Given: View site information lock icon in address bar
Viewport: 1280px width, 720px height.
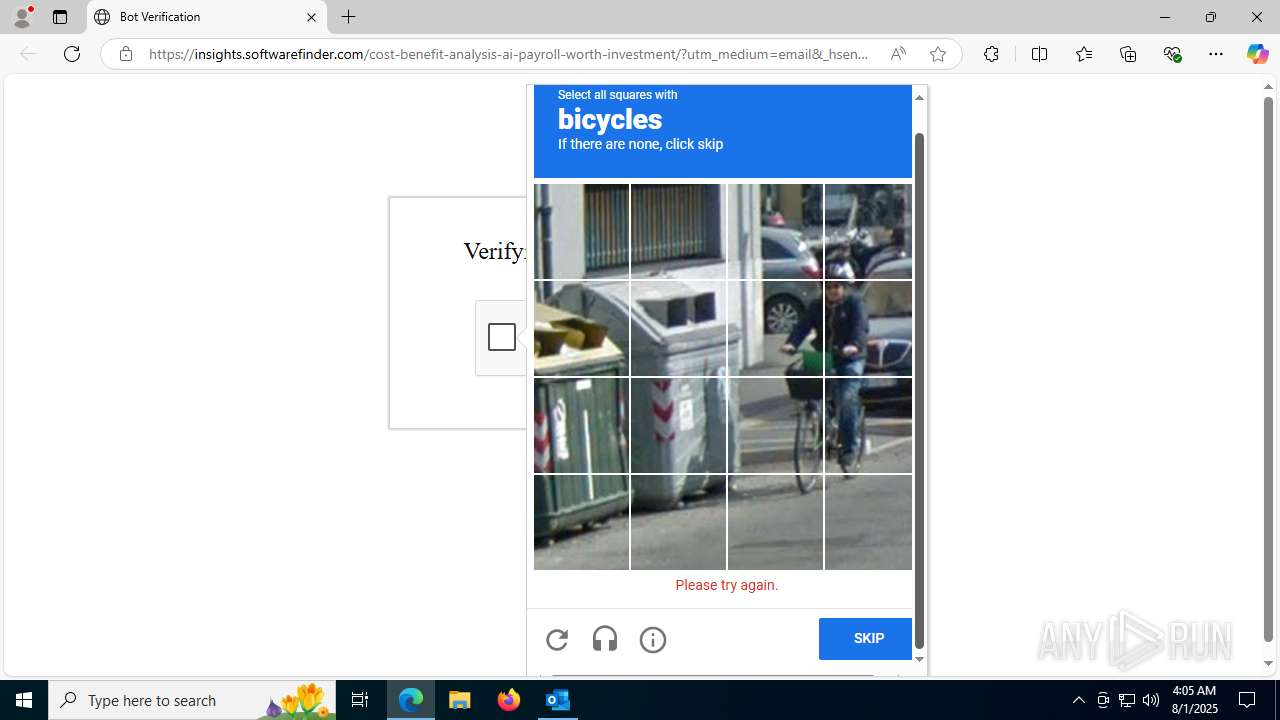Looking at the screenshot, I should coord(126,54).
